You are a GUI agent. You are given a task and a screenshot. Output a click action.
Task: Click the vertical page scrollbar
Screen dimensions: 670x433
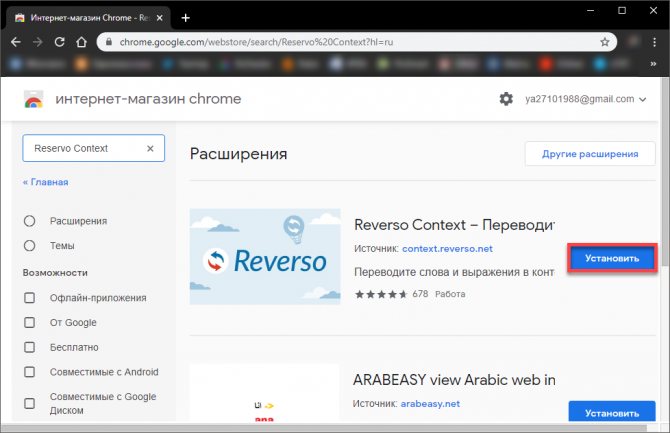coord(665,171)
